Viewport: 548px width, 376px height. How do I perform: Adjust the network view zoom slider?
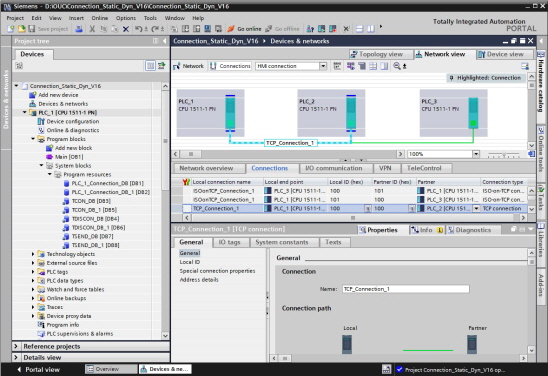tap(504, 154)
